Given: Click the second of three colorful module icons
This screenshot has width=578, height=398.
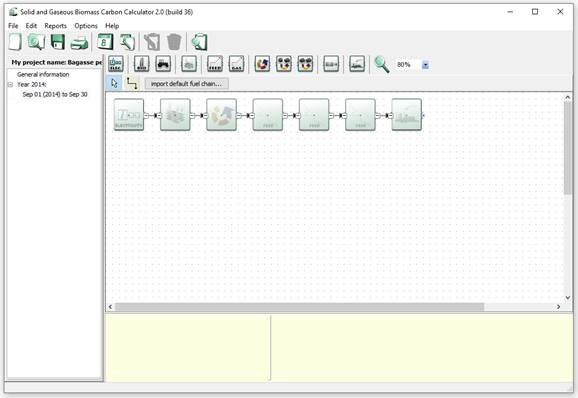Looking at the screenshot, I should [x=284, y=64].
